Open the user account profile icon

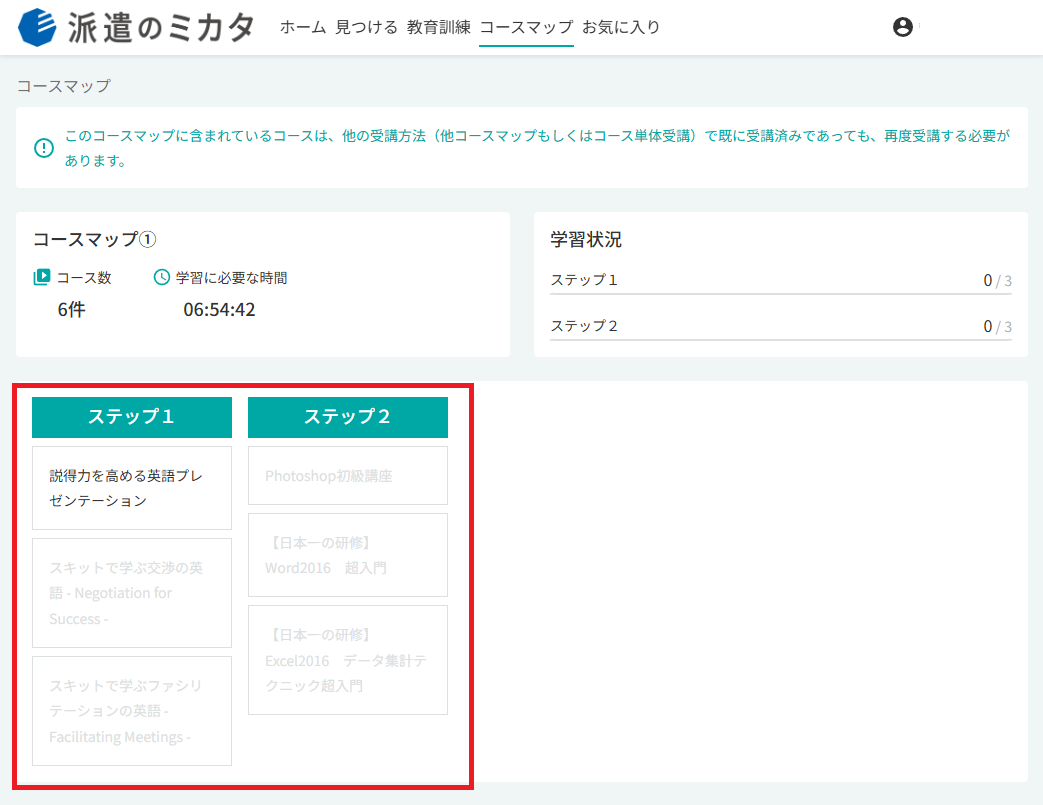(x=902, y=27)
